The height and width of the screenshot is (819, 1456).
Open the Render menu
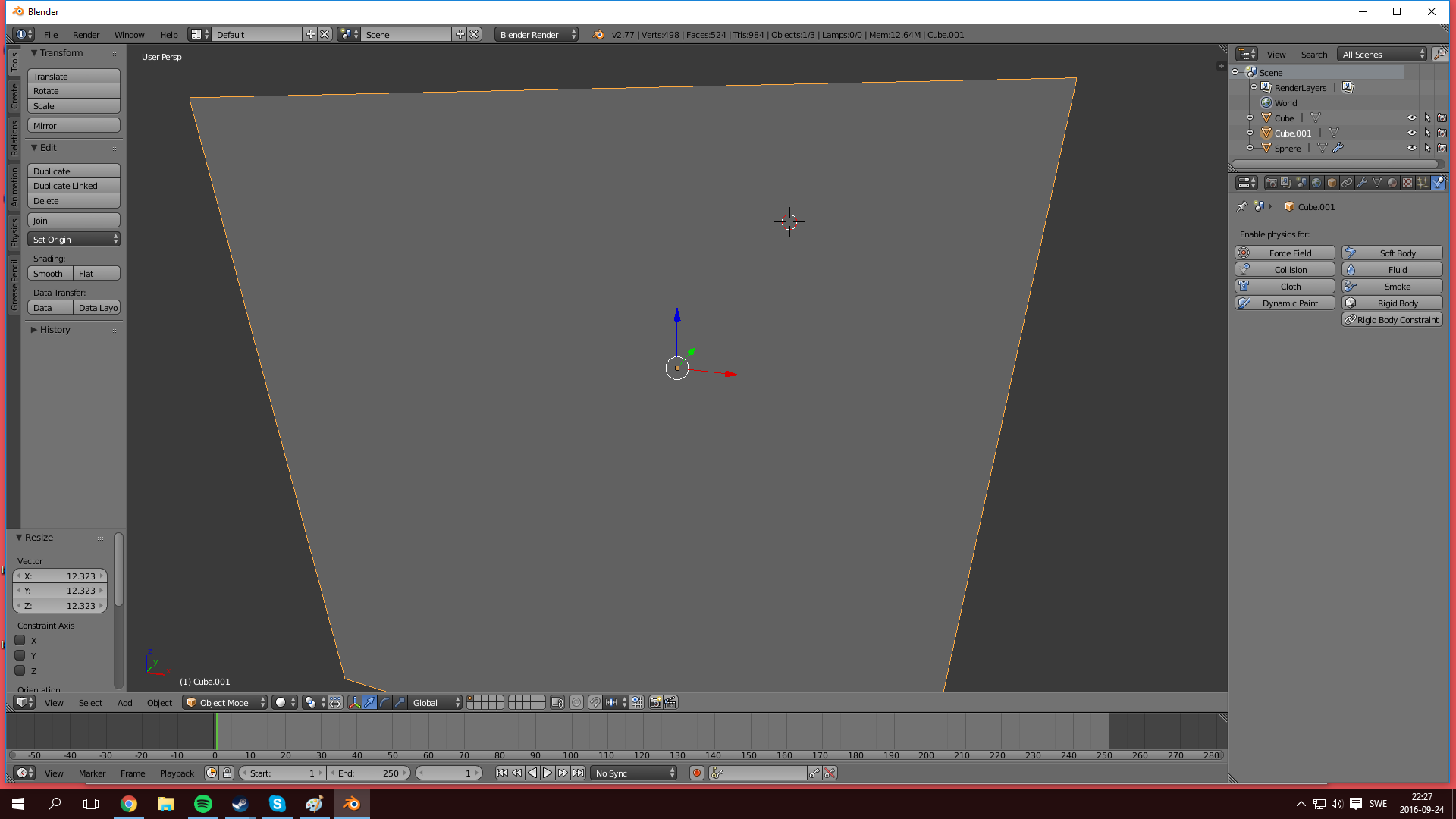(x=86, y=35)
